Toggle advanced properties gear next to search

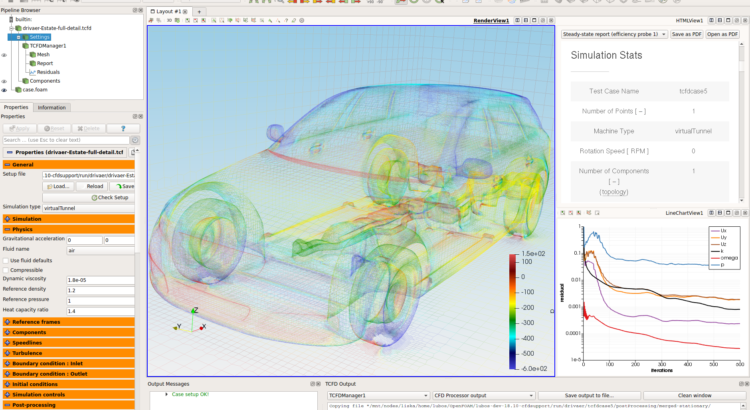click(x=135, y=140)
